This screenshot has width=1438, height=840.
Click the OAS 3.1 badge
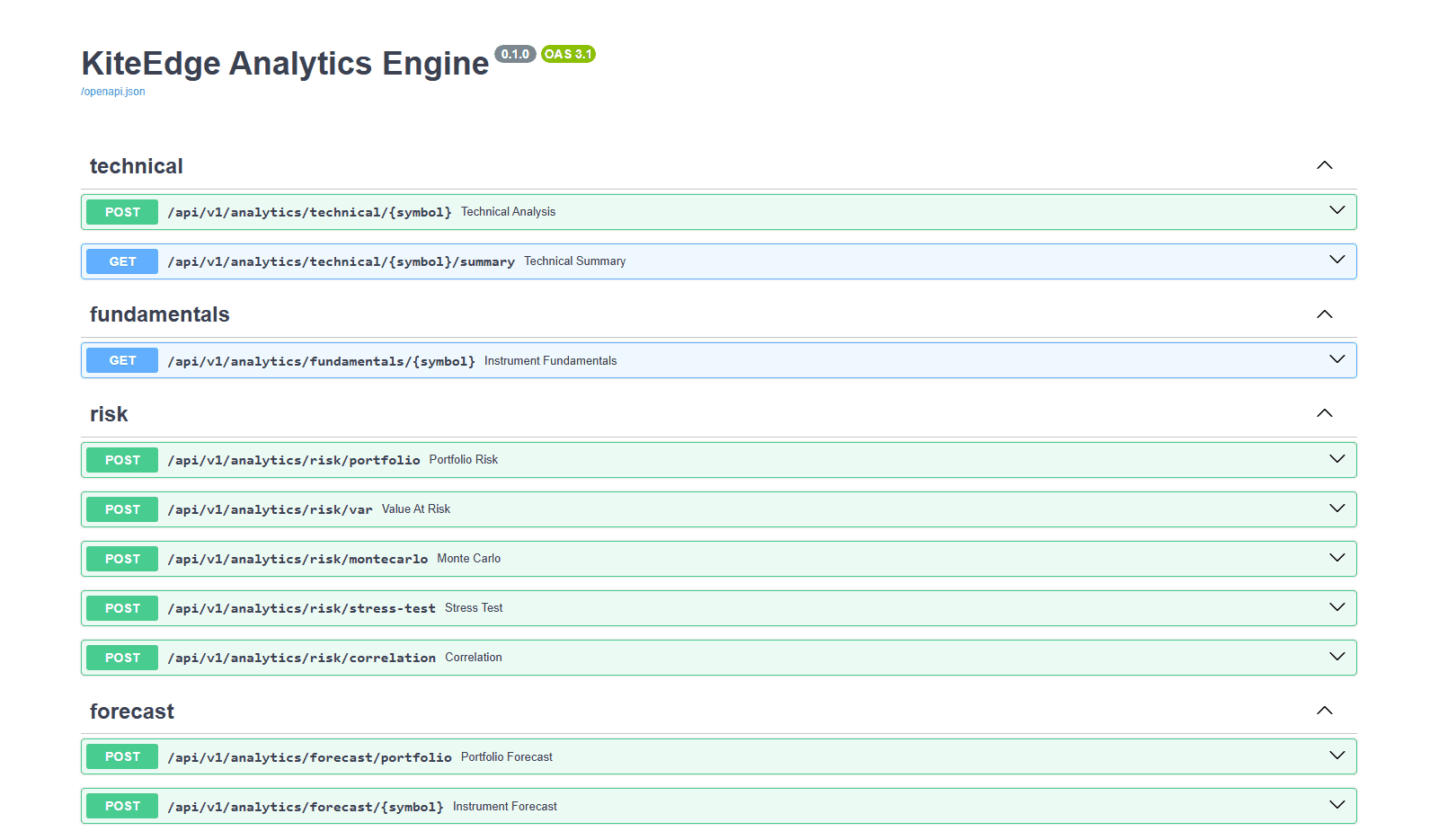[x=568, y=54]
